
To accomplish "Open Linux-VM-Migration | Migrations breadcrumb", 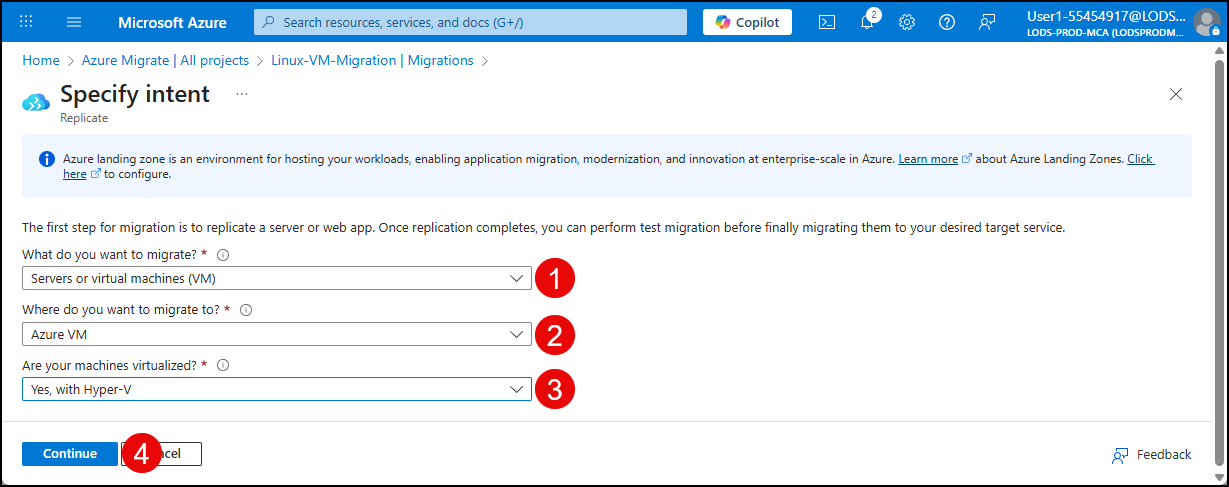I will pos(372,60).
